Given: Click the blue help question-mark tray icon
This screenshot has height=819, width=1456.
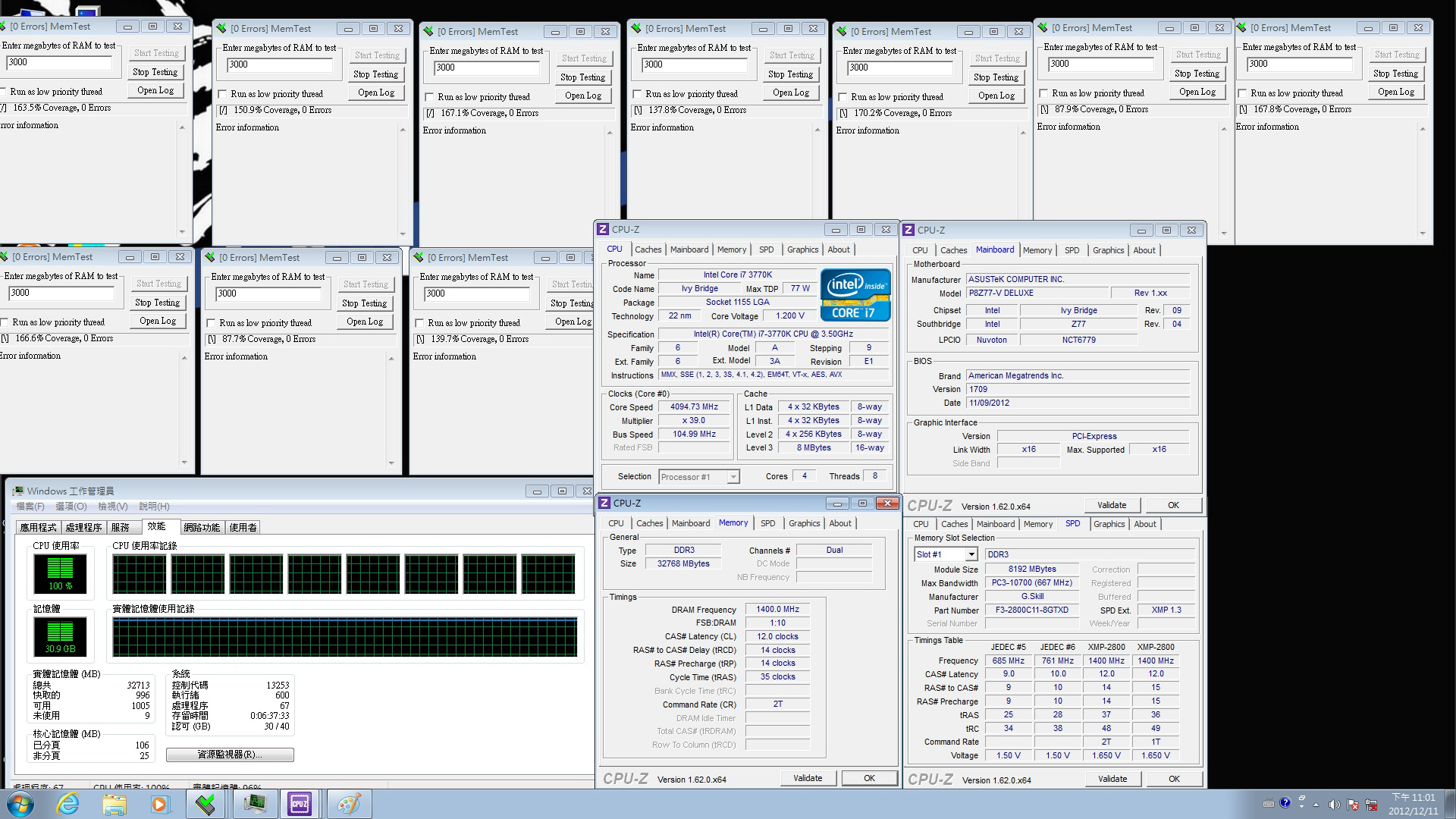Looking at the screenshot, I should click(x=1285, y=802).
